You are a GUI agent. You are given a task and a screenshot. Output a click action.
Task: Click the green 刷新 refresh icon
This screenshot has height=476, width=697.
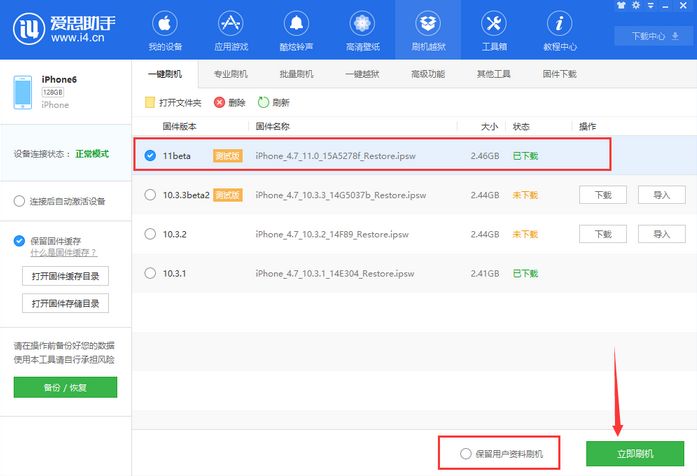point(263,102)
